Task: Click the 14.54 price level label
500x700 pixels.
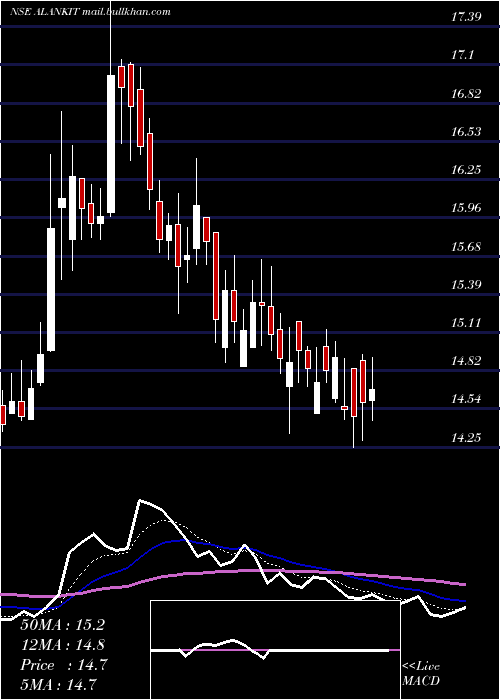Action: tap(466, 399)
